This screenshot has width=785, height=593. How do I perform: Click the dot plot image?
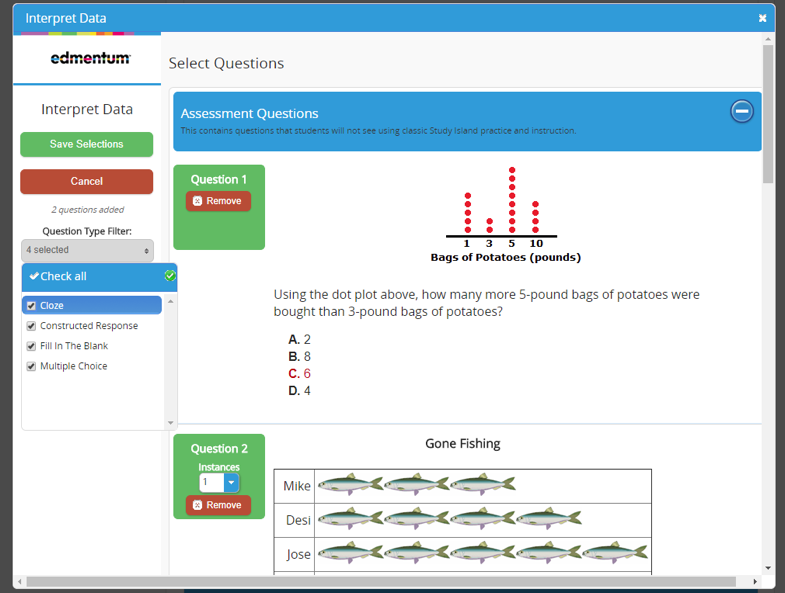tap(505, 215)
